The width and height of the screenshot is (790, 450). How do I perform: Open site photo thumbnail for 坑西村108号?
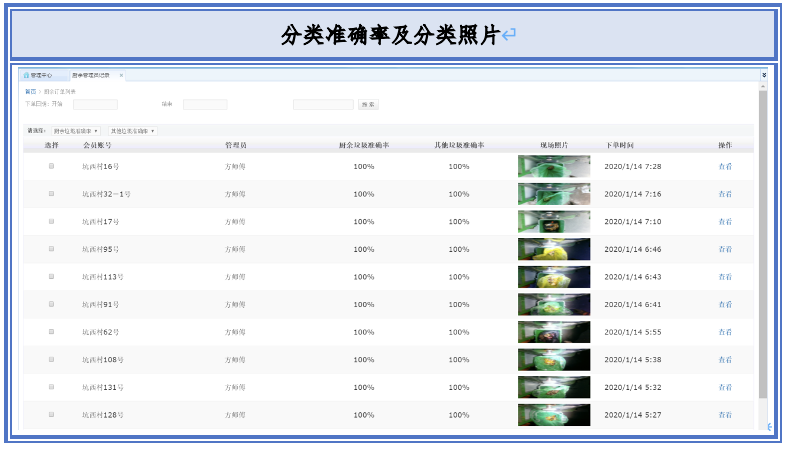coord(553,359)
